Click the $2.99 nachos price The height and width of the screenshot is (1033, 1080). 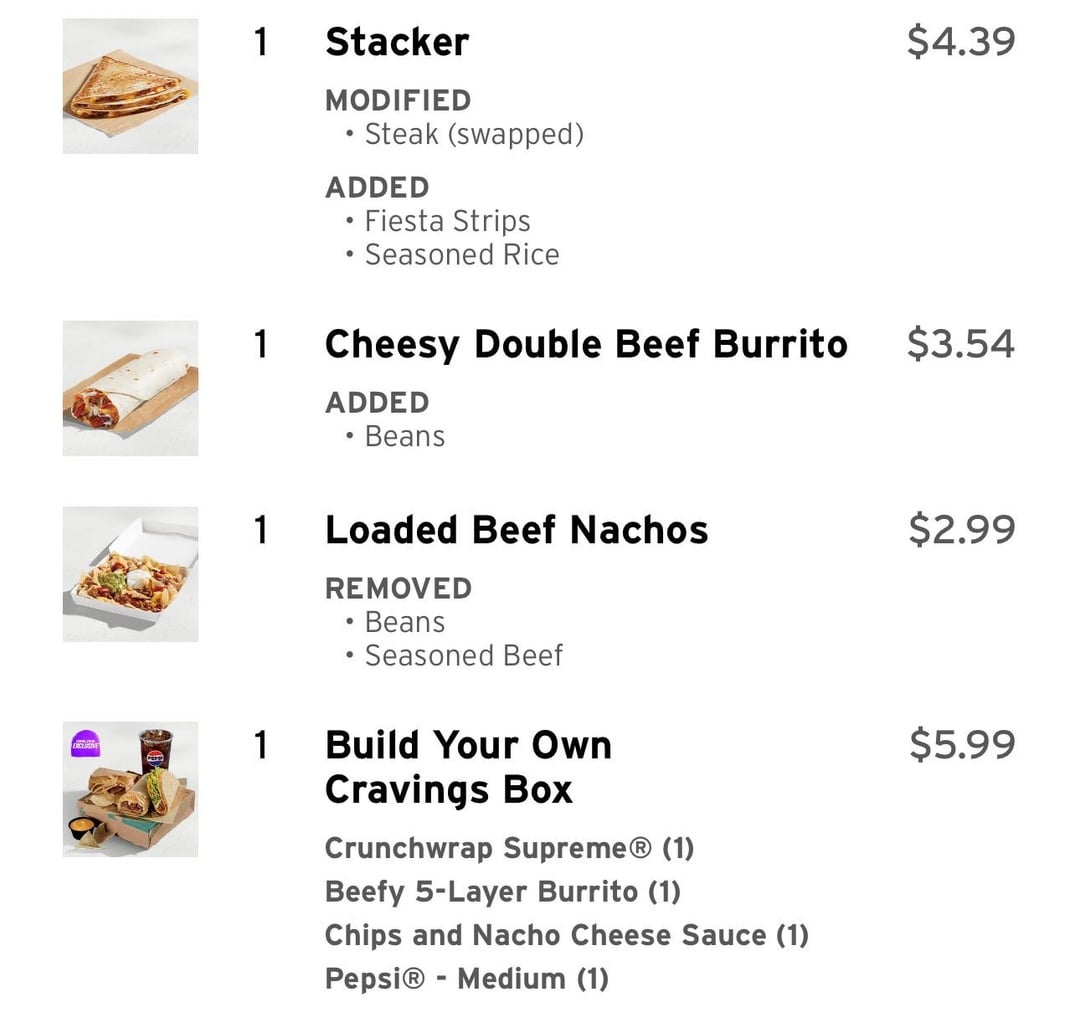[961, 530]
